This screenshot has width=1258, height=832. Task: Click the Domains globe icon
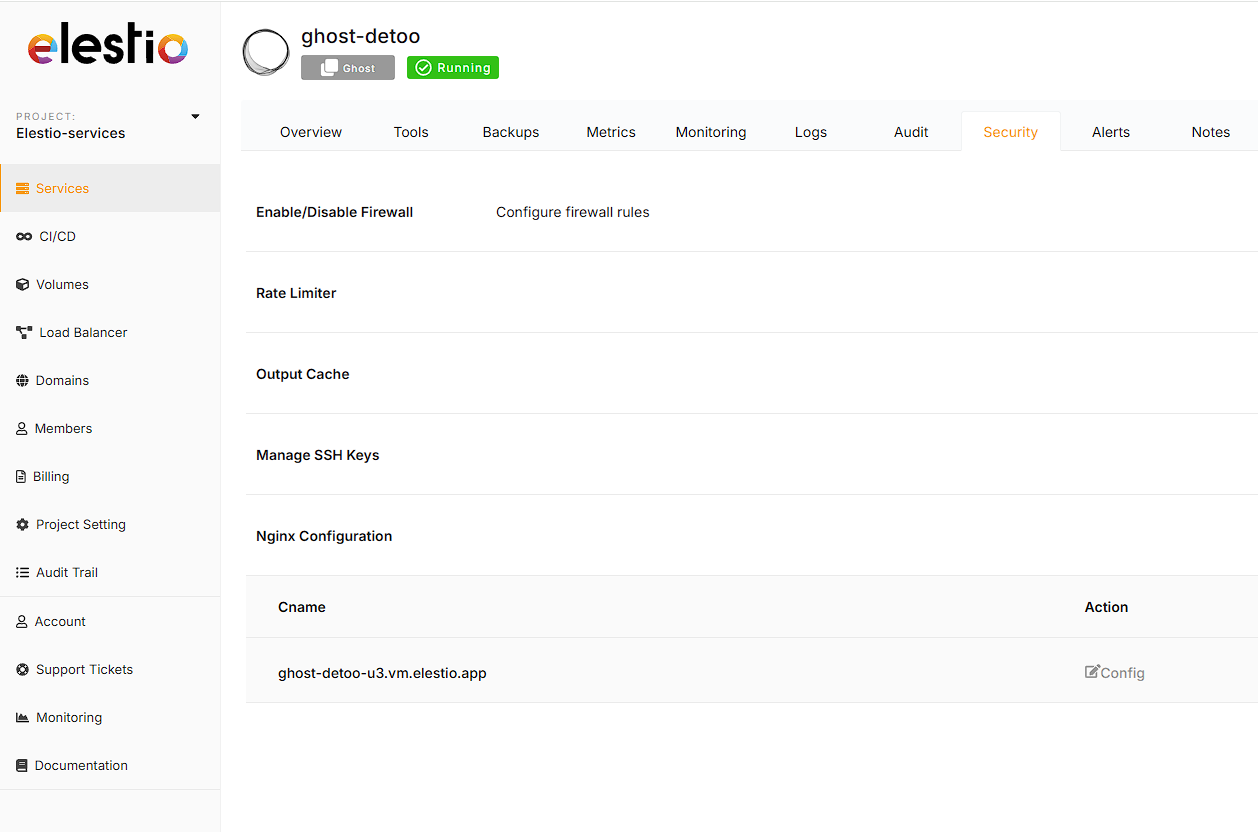point(23,381)
